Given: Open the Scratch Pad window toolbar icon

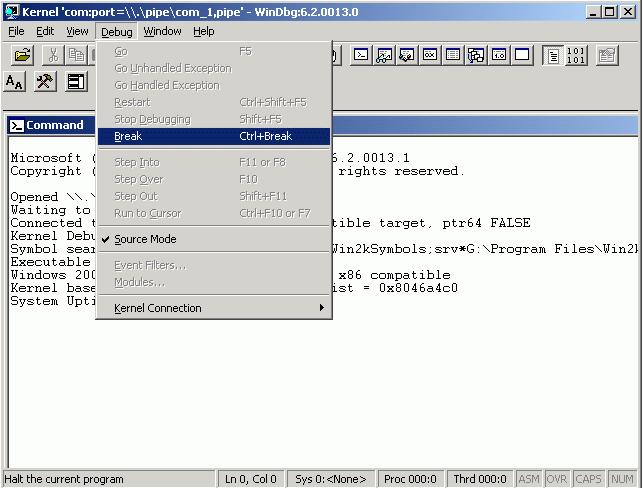Looking at the screenshot, I should coord(522,55).
